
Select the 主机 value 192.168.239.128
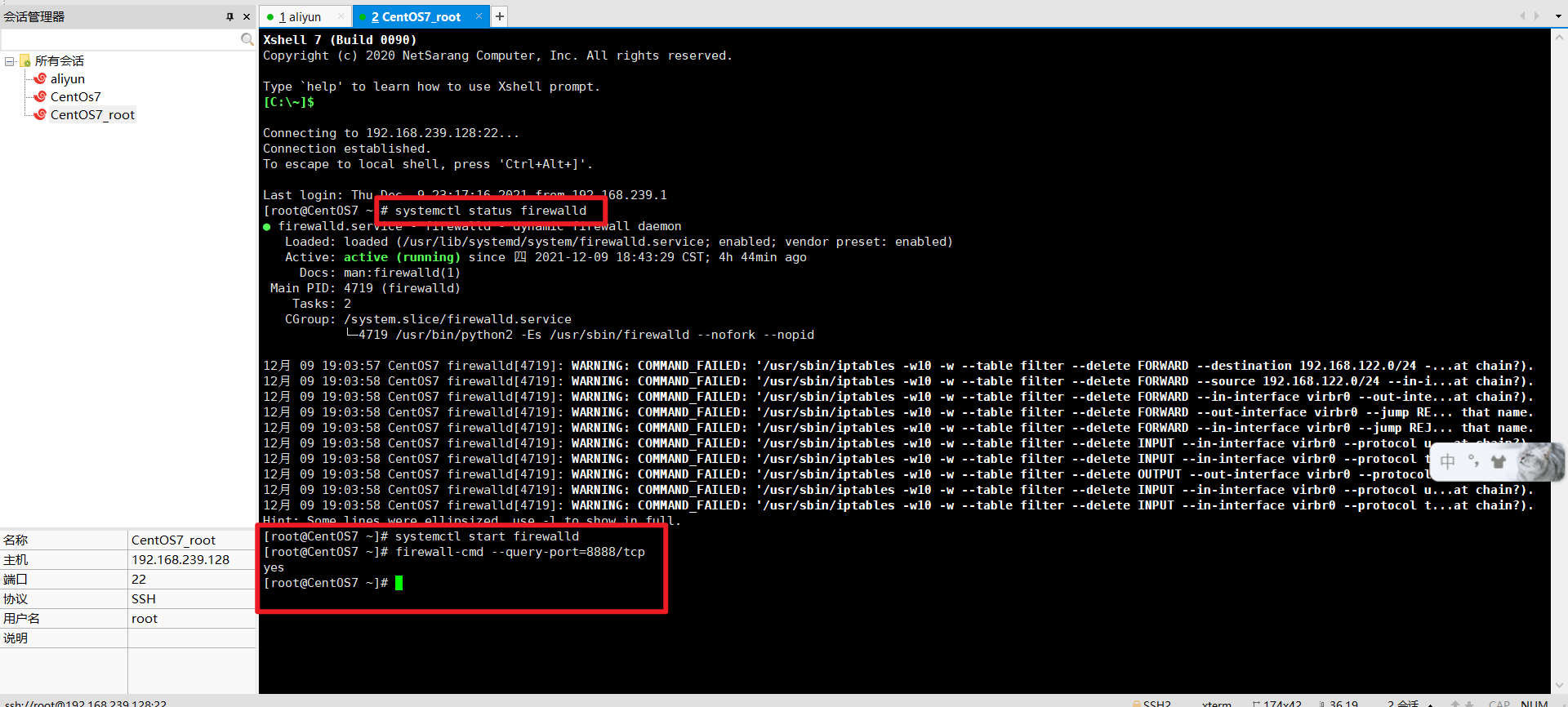pyautogui.click(x=180, y=560)
